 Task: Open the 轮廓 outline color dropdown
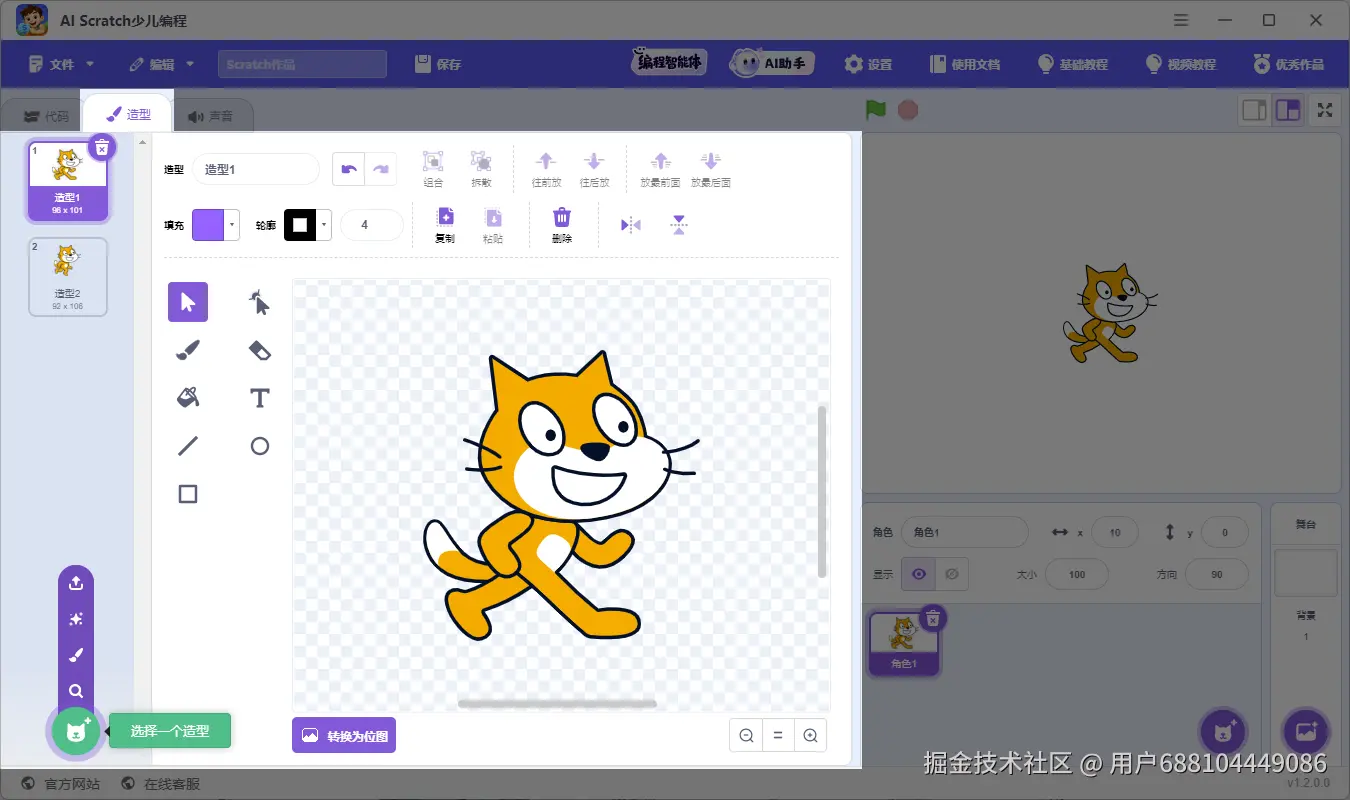322,224
